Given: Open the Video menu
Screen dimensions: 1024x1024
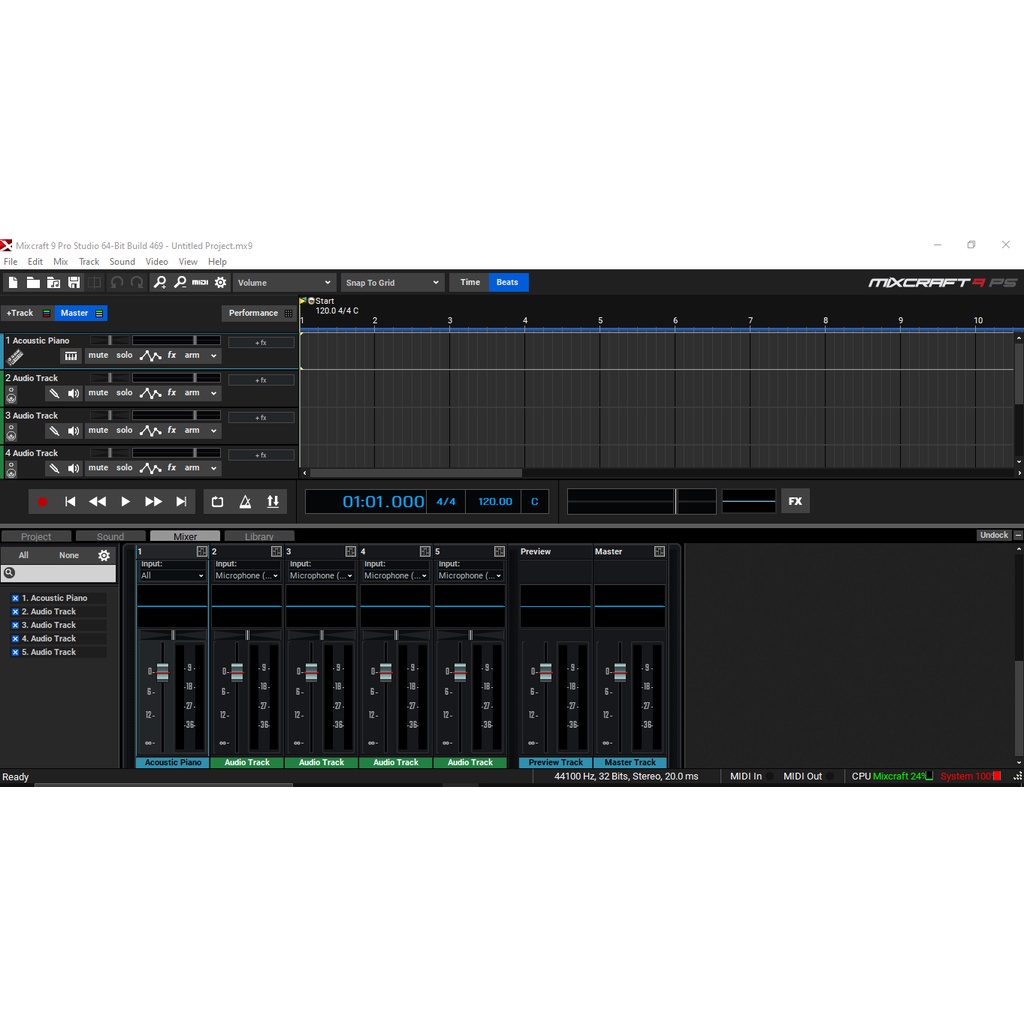Looking at the screenshot, I should click(157, 262).
